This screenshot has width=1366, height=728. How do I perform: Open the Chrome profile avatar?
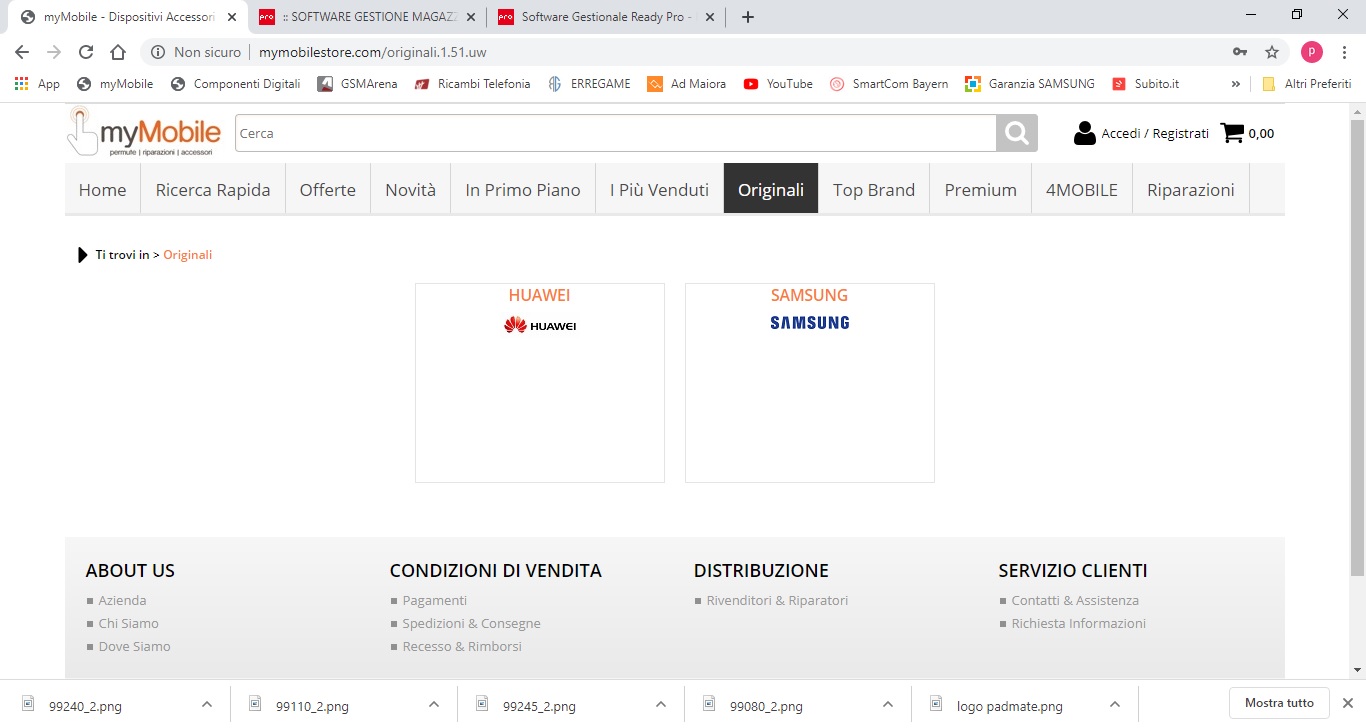click(x=1312, y=52)
